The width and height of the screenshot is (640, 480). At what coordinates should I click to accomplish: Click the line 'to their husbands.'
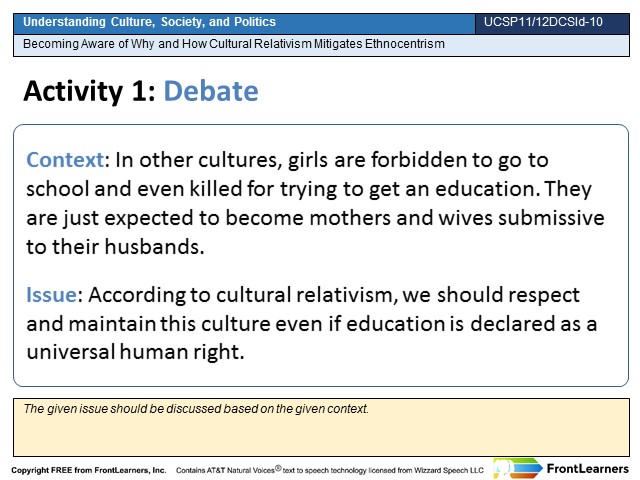click(x=115, y=247)
